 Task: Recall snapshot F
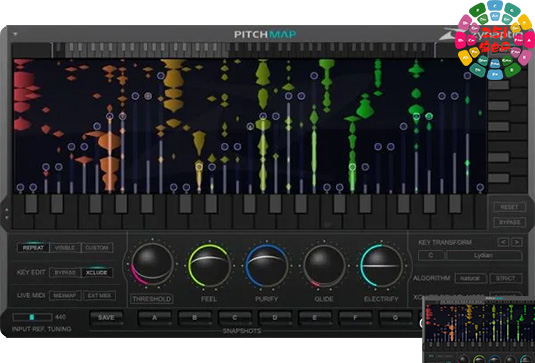point(355,318)
